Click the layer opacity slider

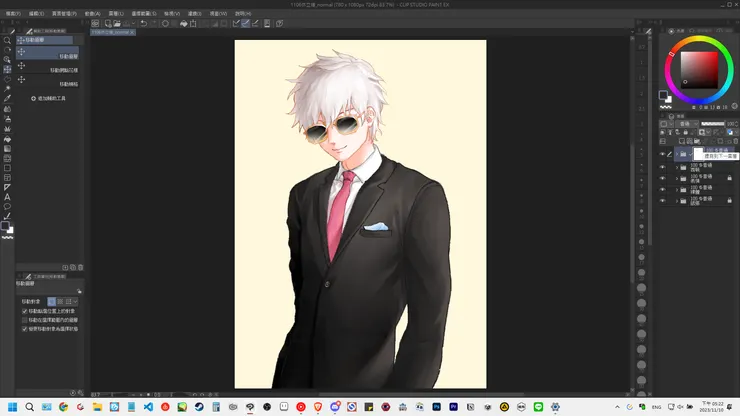coord(713,124)
